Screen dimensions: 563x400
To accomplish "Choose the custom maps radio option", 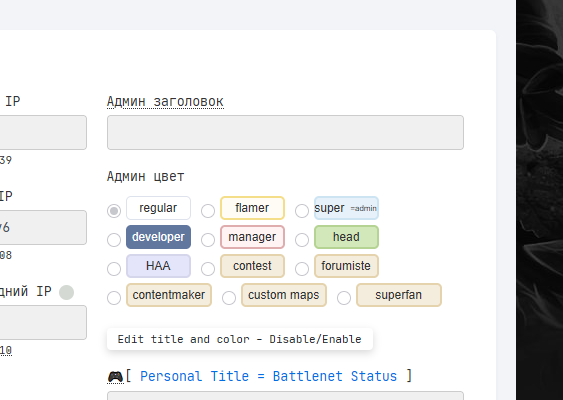I will [229, 298].
